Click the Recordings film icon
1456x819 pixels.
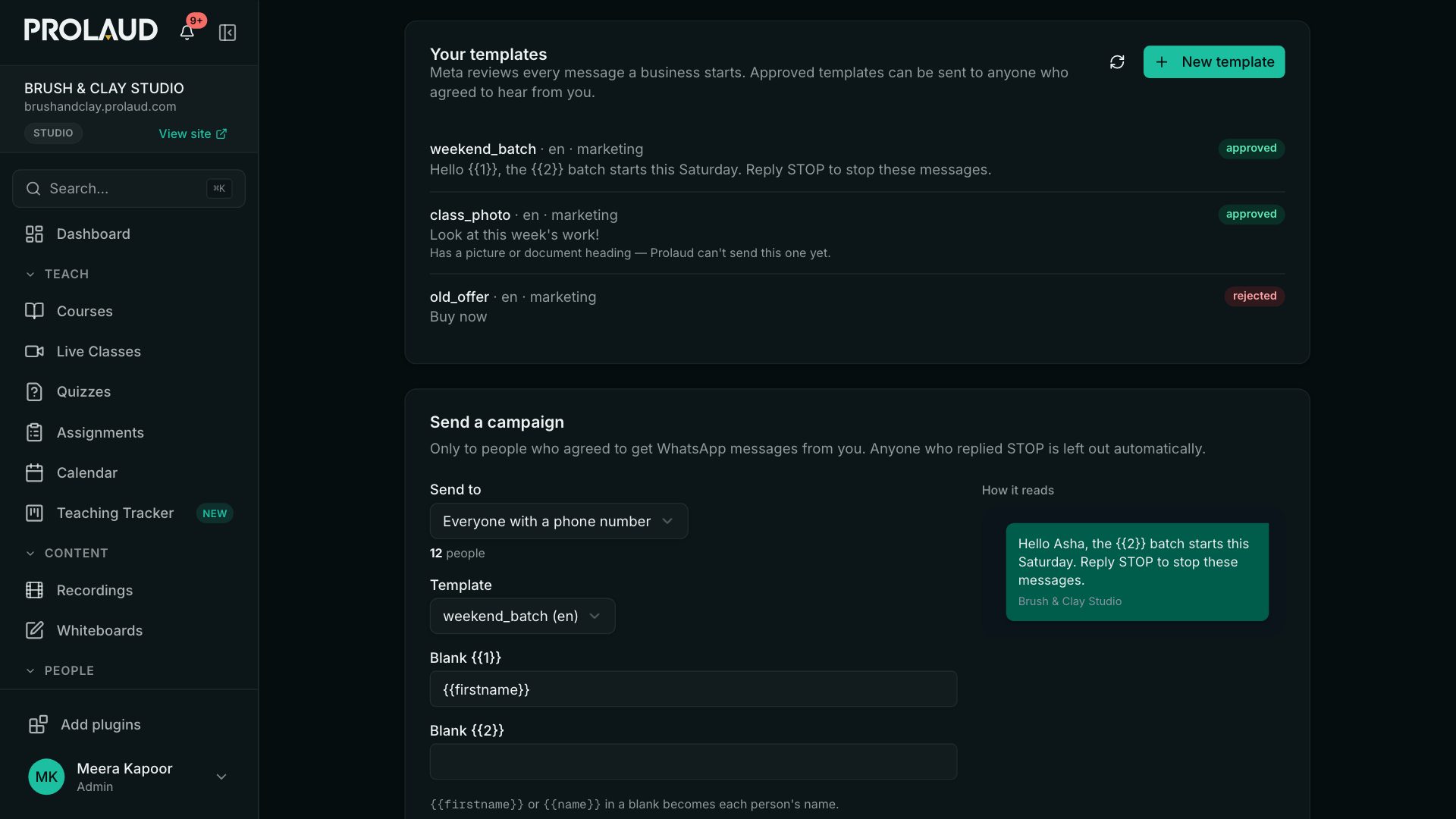click(x=34, y=590)
